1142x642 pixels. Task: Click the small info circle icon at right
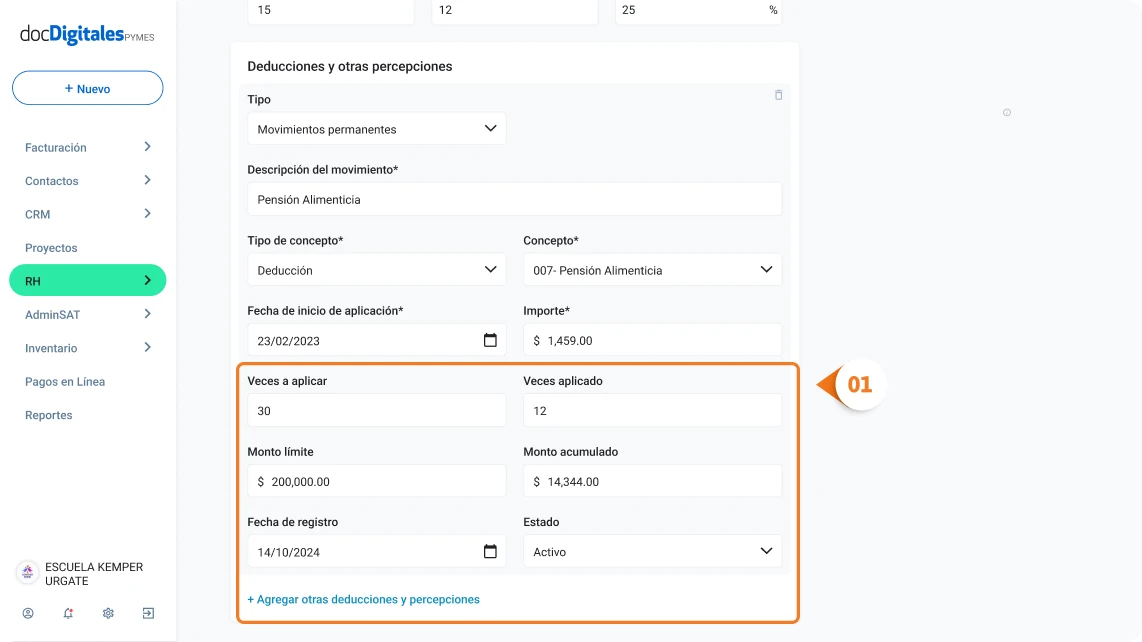(1007, 112)
